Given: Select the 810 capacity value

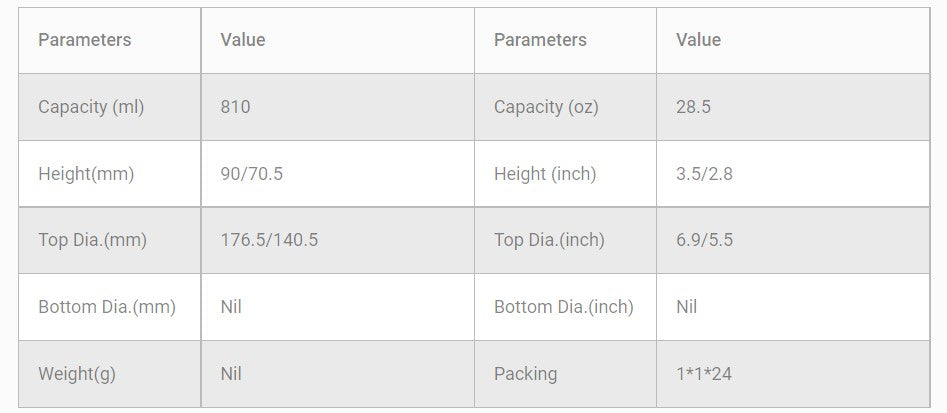Looking at the screenshot, I should (x=235, y=107).
